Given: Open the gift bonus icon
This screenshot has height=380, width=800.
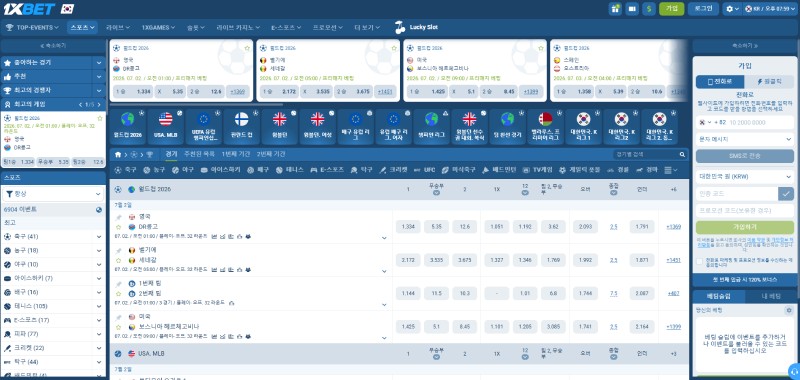Looking at the screenshot, I should click(615, 9).
